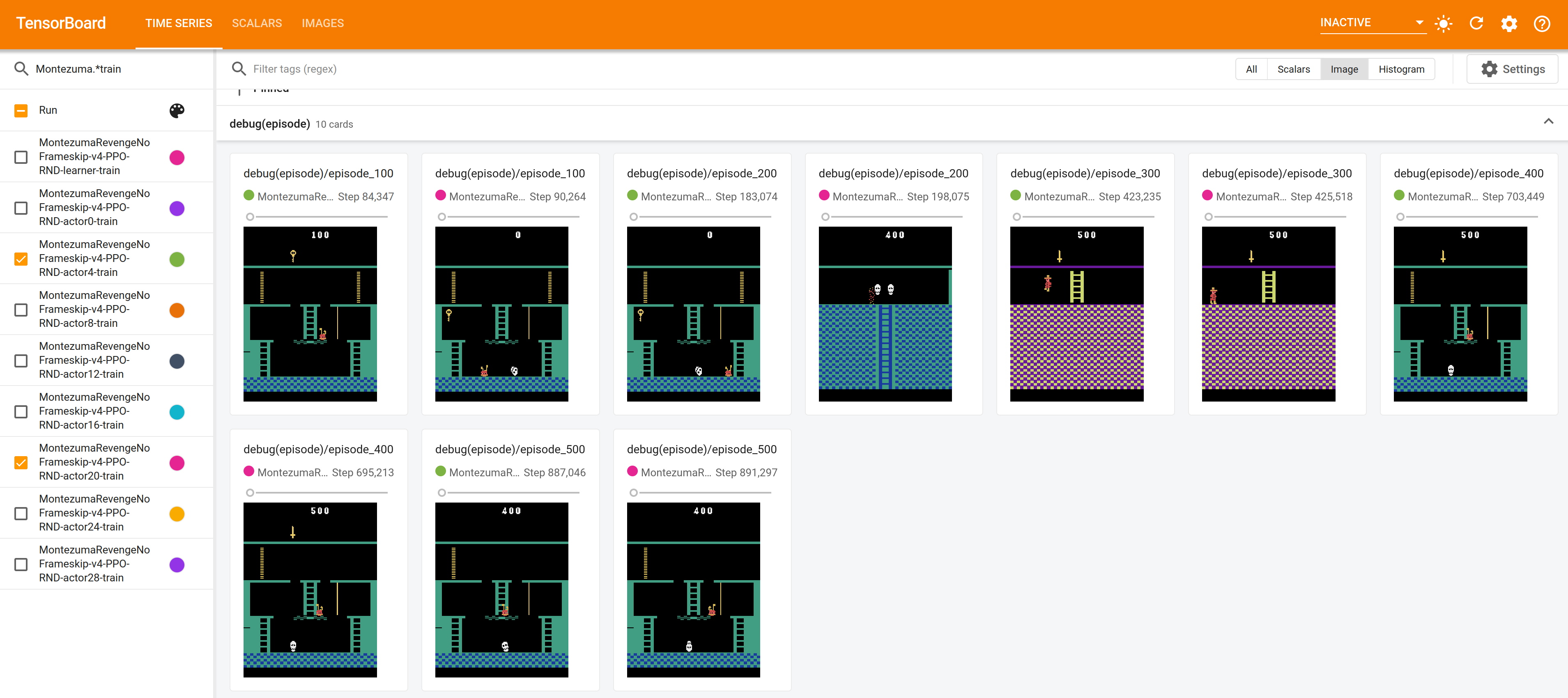Click step slider on episode_200 Step 183,074 card
This screenshot has width=1568, height=698.
point(701,217)
